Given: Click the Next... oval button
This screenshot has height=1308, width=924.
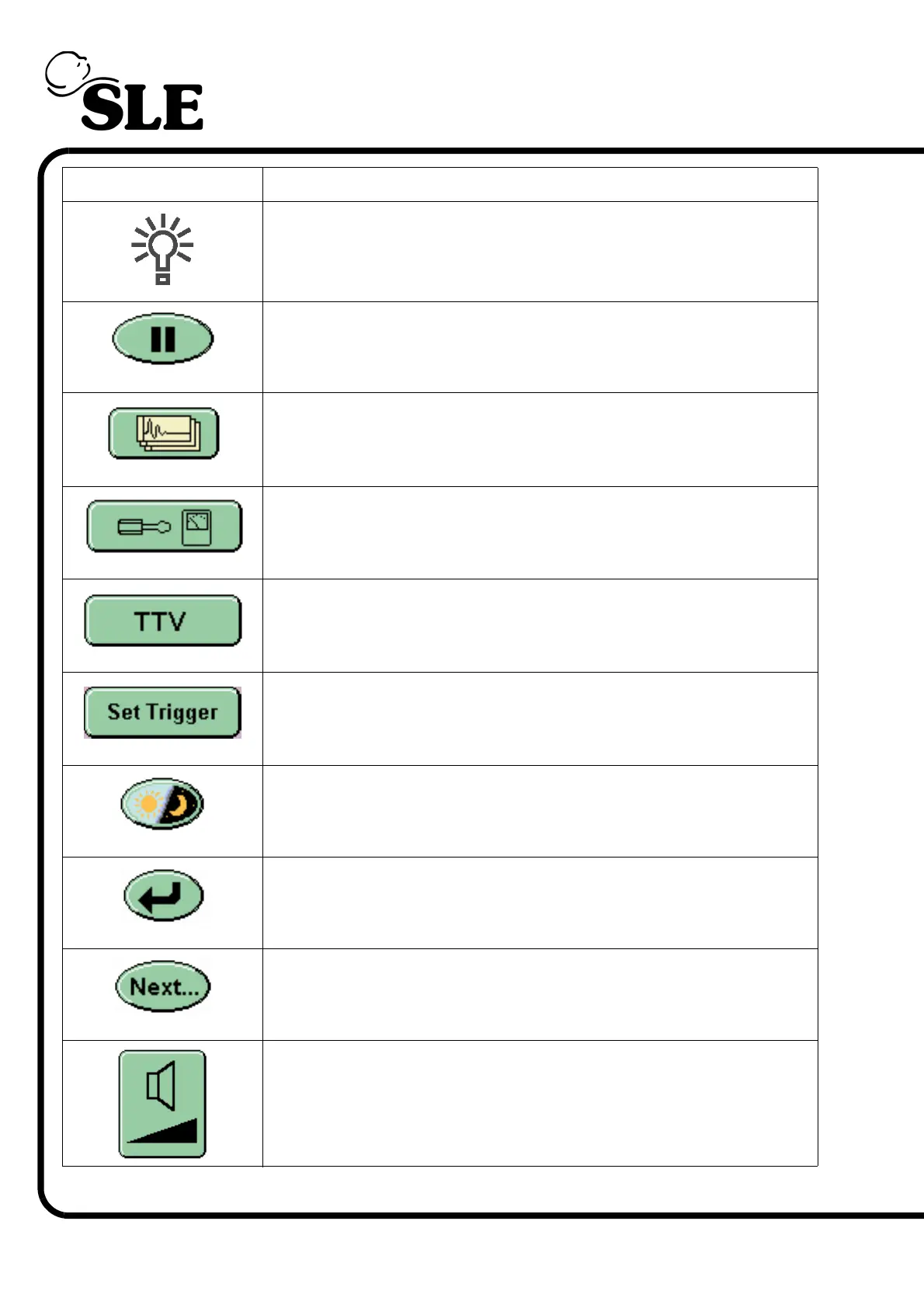Looking at the screenshot, I should [x=162, y=987].
